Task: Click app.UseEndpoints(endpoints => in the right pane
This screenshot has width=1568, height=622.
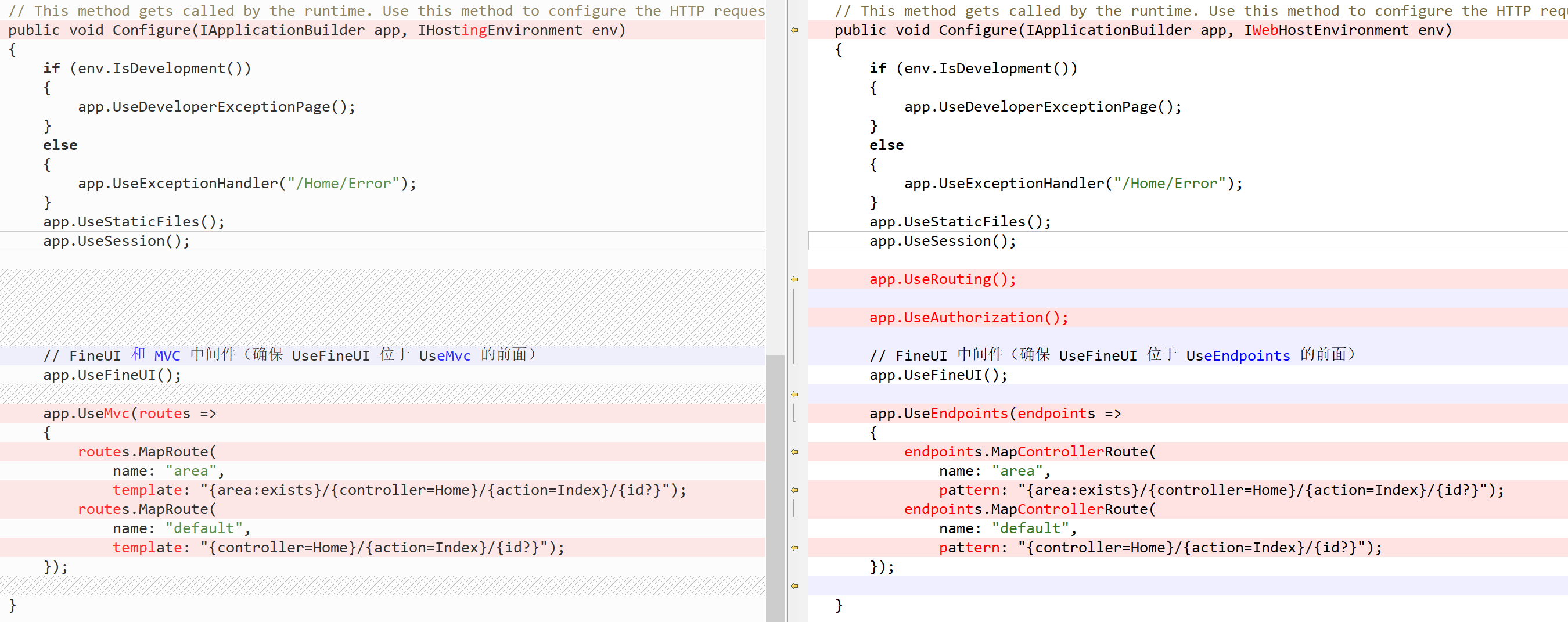Action: tap(995, 414)
